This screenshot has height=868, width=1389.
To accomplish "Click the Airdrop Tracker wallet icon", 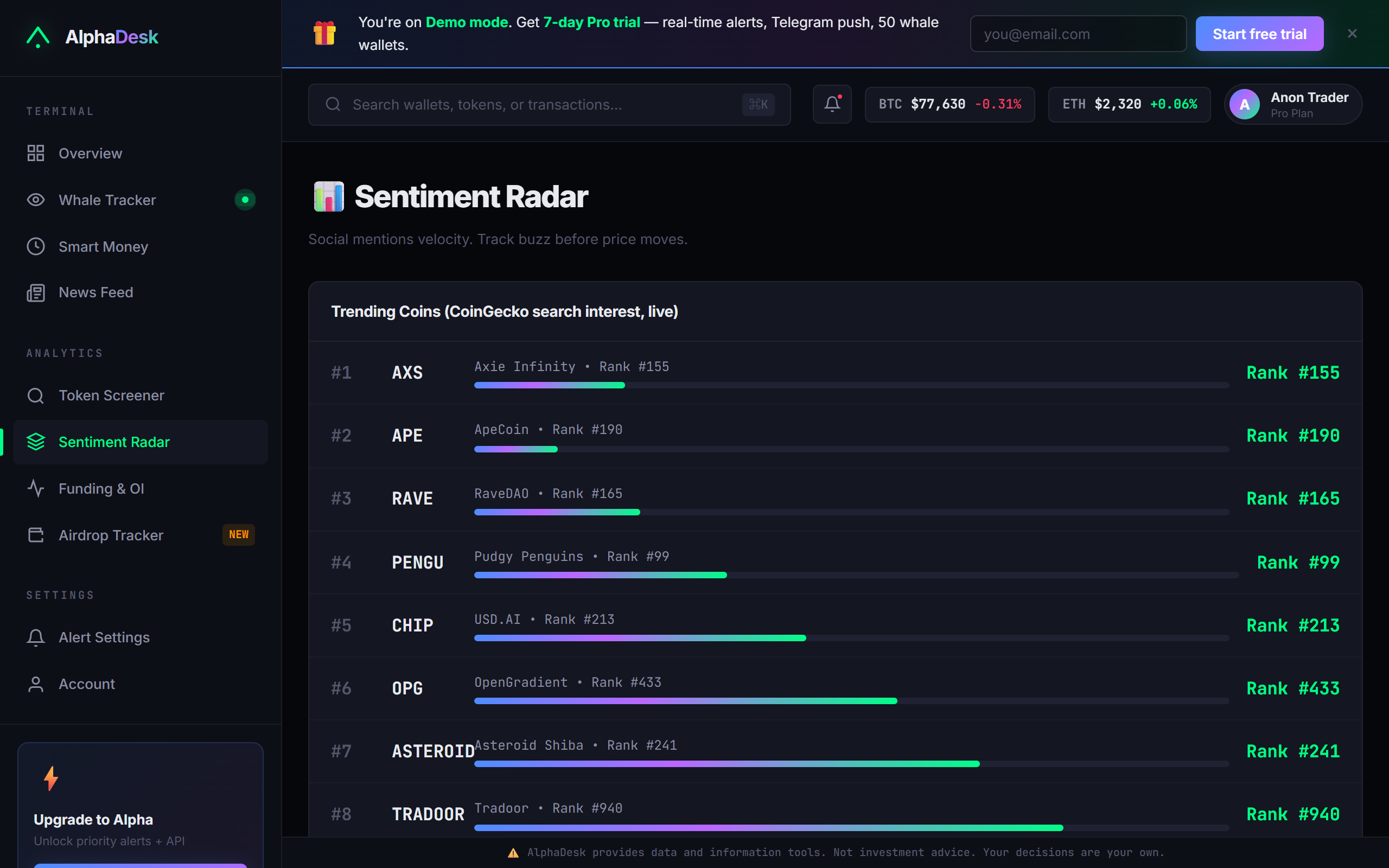I will 36,535.
